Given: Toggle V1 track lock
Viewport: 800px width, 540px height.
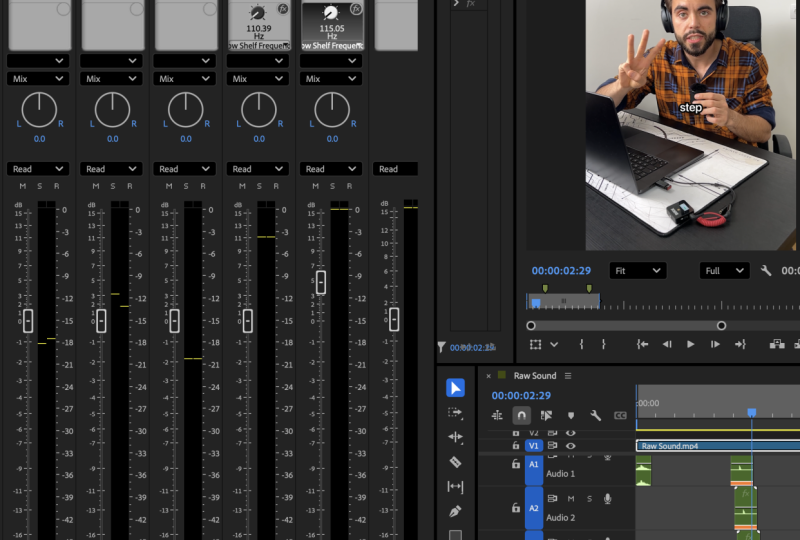Looking at the screenshot, I should [516, 446].
